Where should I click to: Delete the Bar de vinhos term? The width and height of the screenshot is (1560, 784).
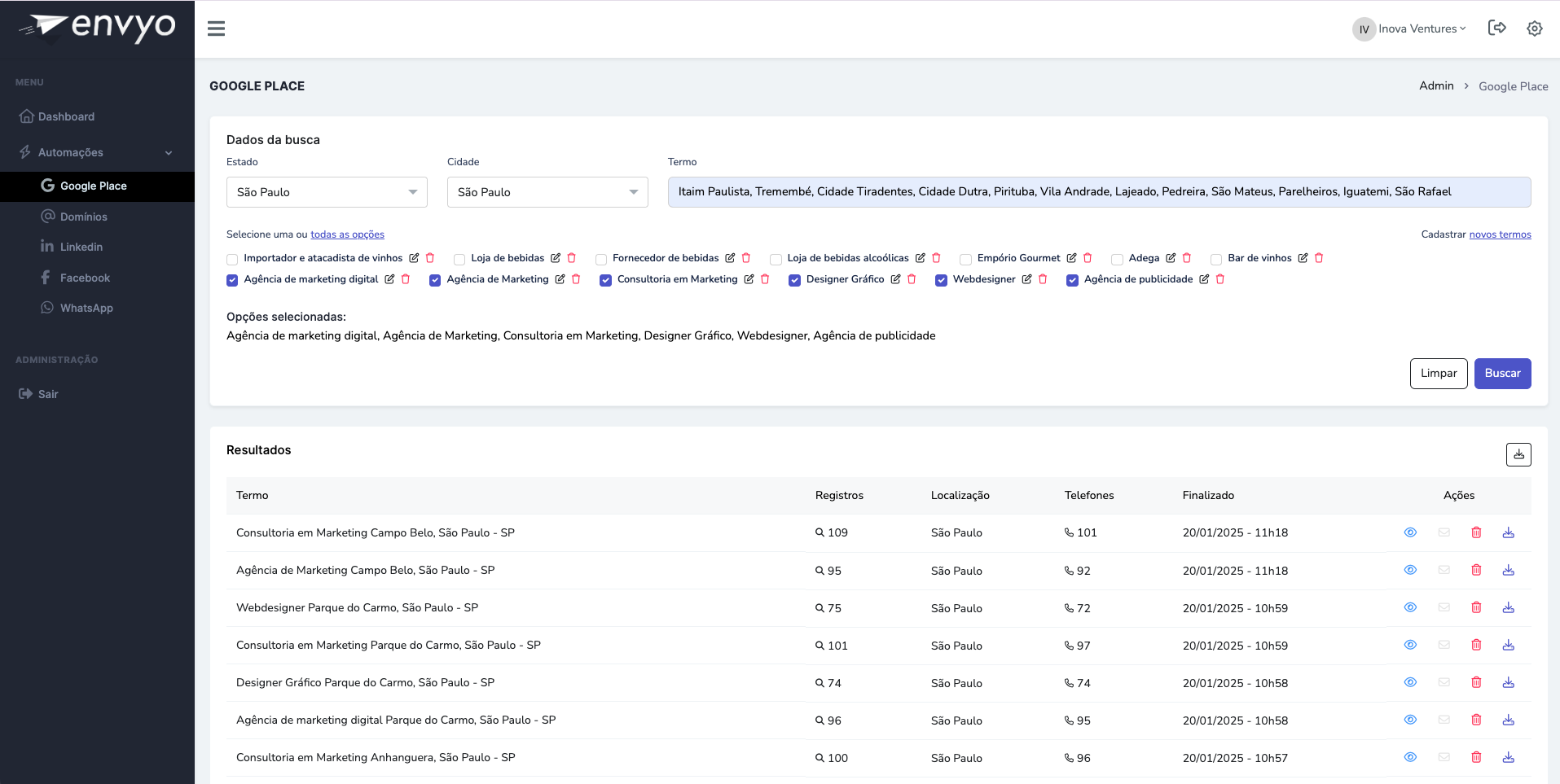pos(1319,258)
